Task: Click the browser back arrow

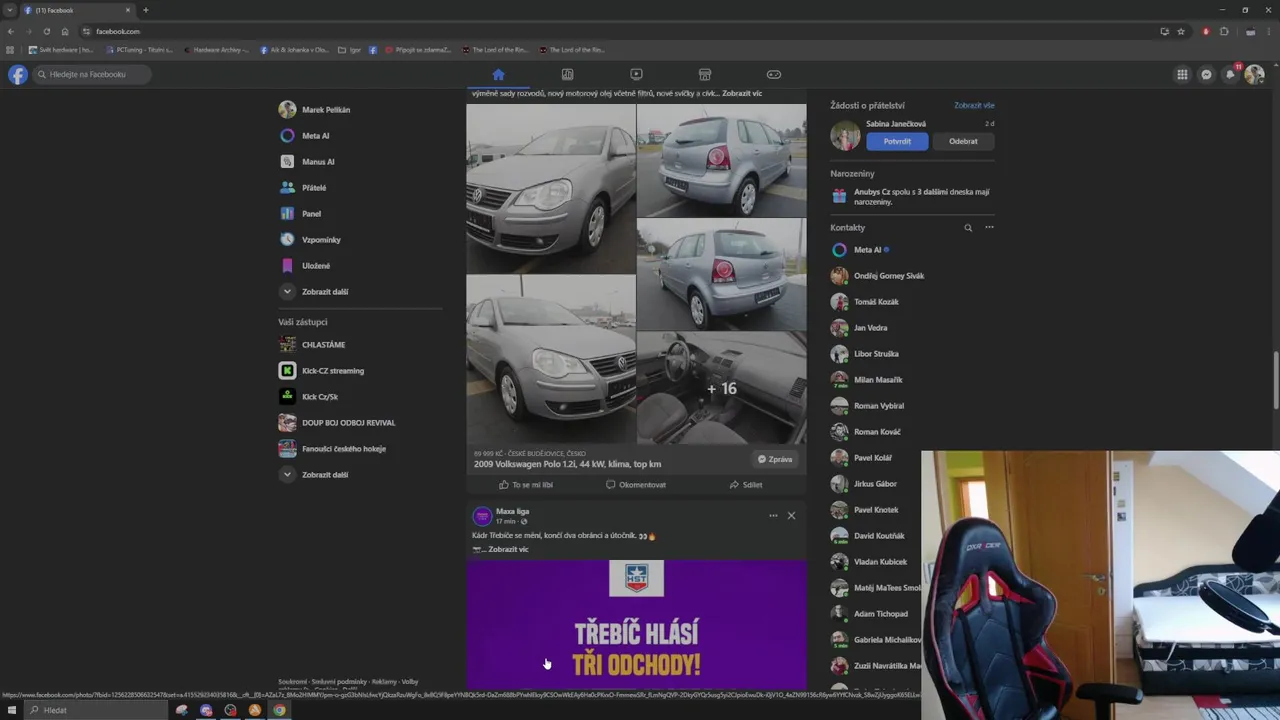Action: tap(11, 31)
